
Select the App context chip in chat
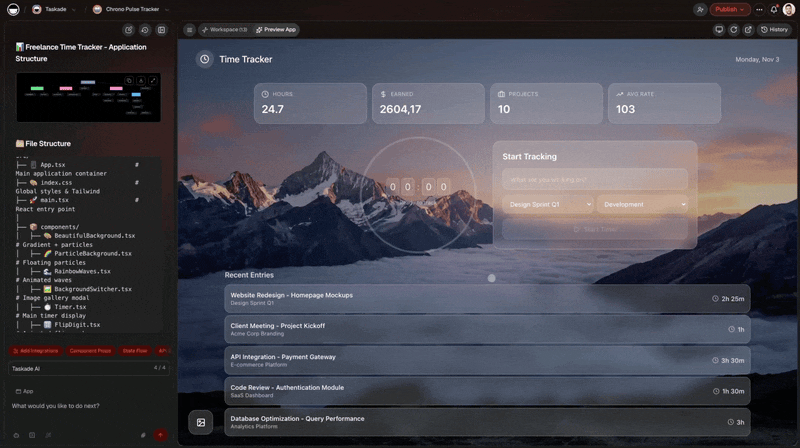coord(24,391)
